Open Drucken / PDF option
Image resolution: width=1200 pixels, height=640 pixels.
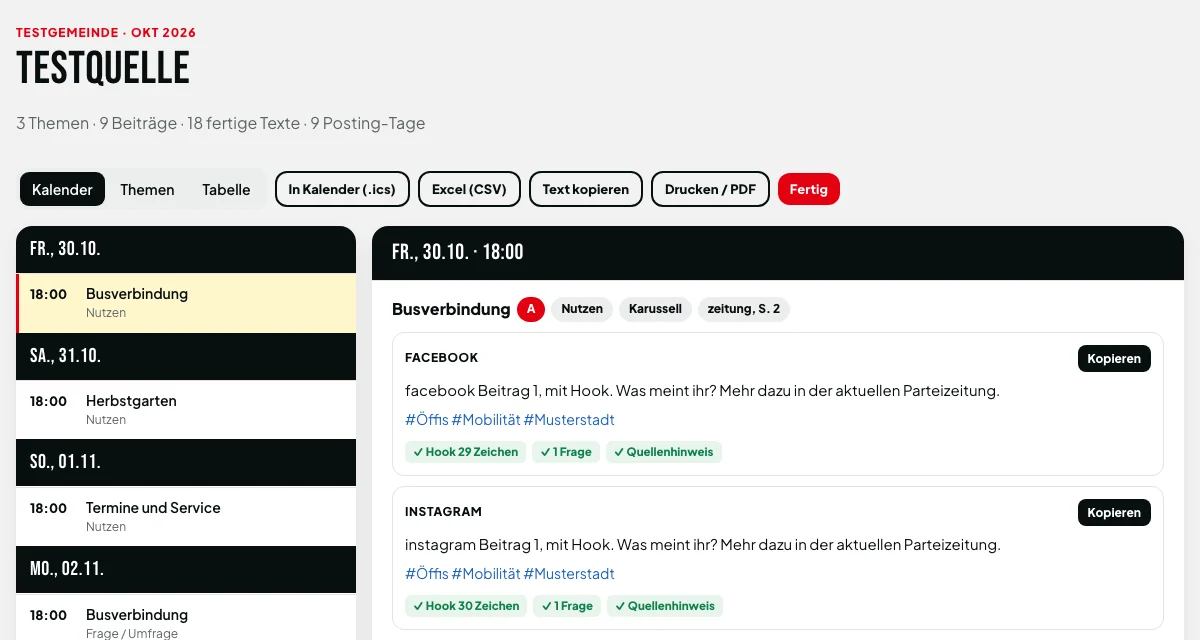tap(710, 189)
